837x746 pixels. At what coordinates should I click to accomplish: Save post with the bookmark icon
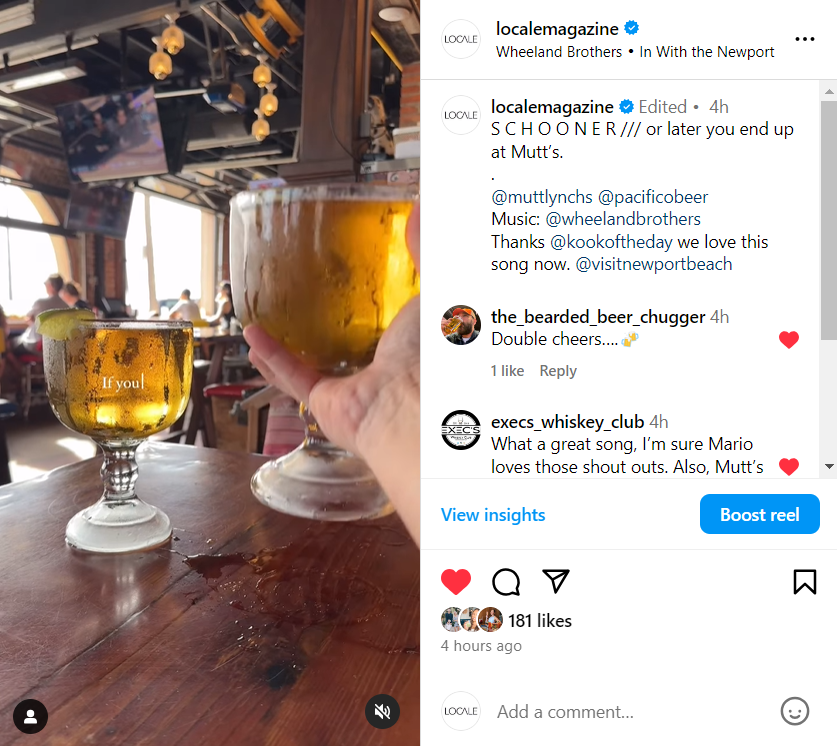point(804,582)
